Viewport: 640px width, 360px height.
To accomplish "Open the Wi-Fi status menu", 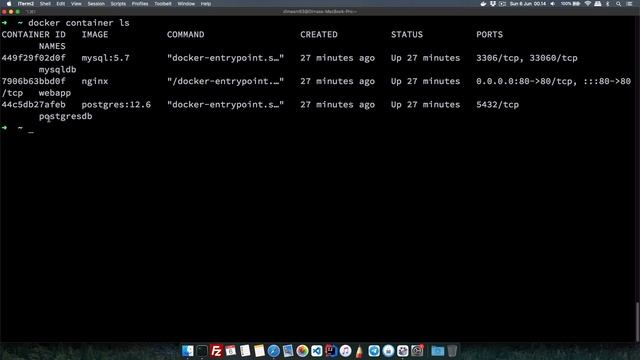I will 588,4.
